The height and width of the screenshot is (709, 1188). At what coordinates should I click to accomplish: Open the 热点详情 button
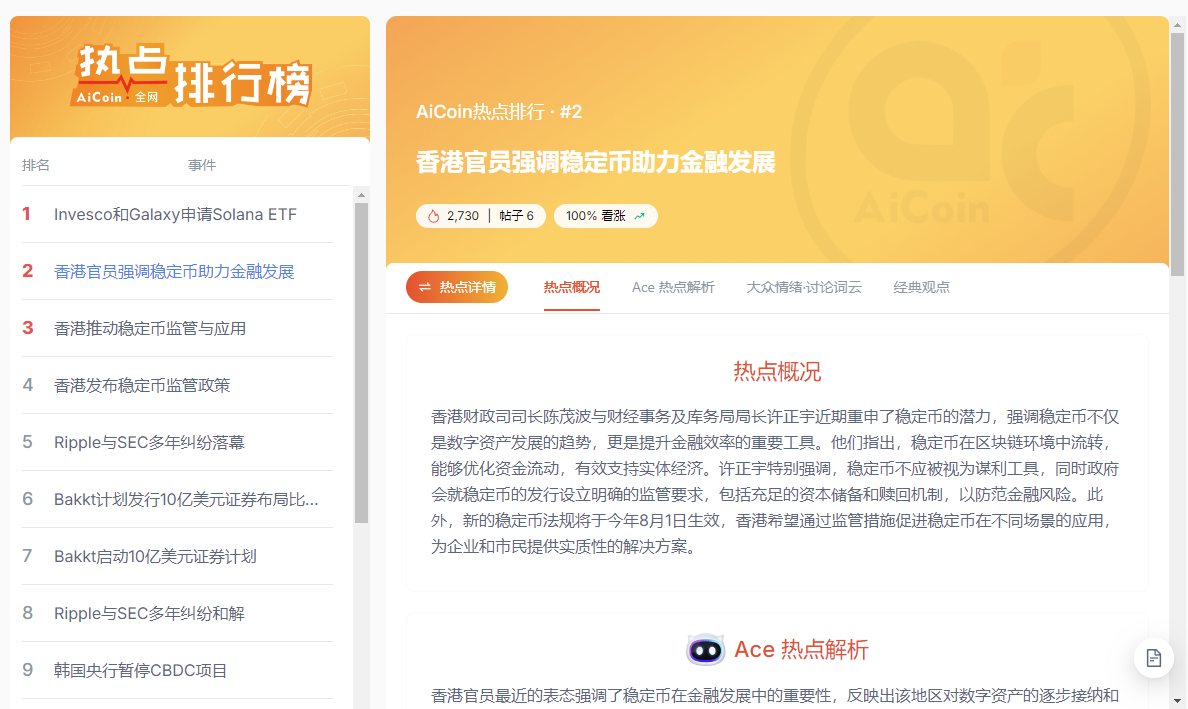pyautogui.click(x=457, y=287)
